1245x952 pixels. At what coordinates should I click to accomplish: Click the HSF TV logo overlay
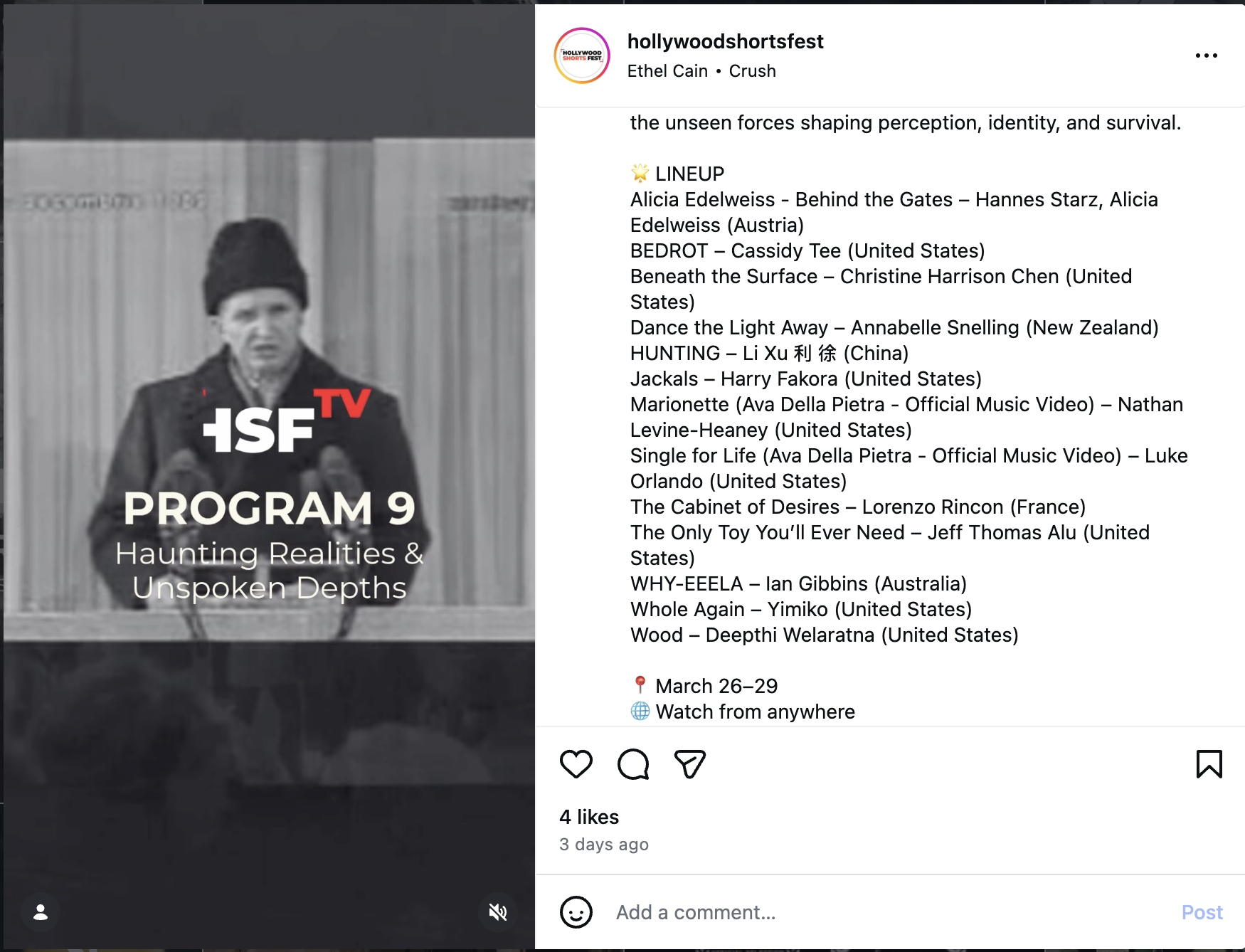[x=287, y=421]
